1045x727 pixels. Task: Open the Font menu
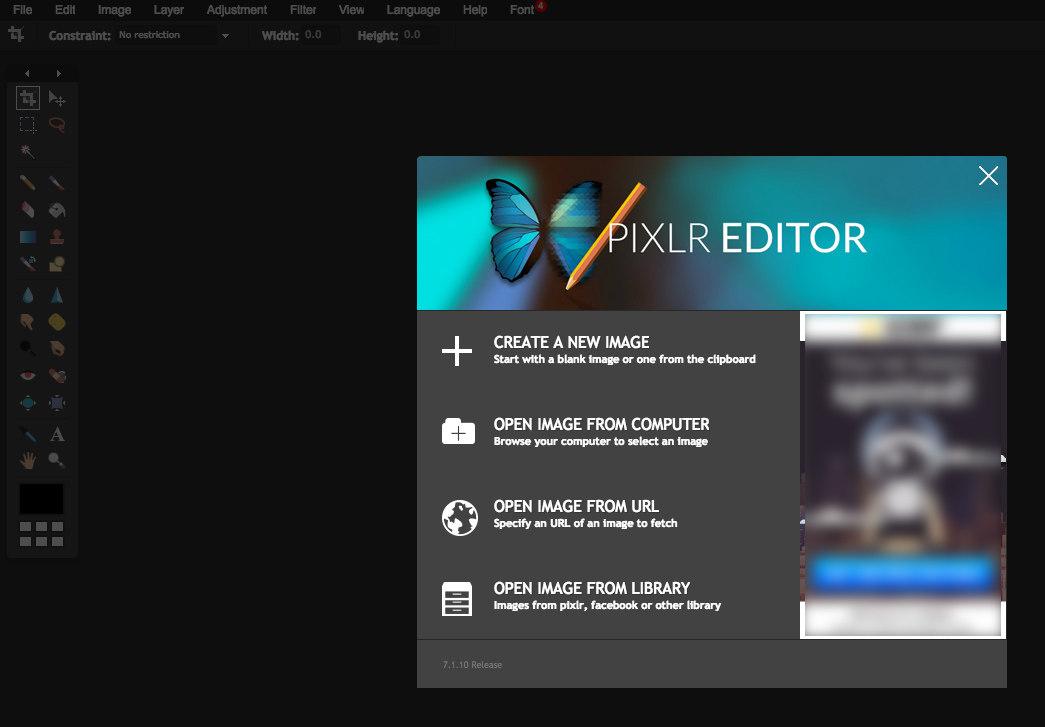pyautogui.click(x=522, y=10)
